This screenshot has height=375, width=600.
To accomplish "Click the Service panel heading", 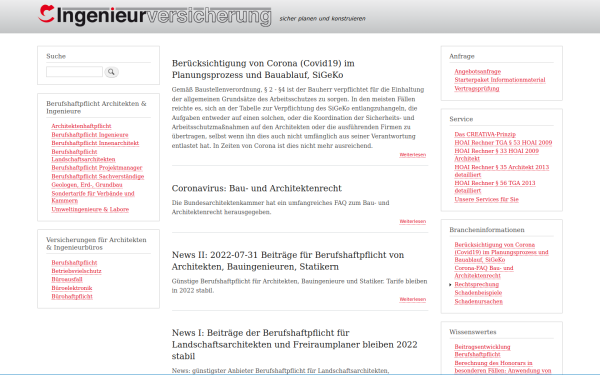I will coord(461,119).
